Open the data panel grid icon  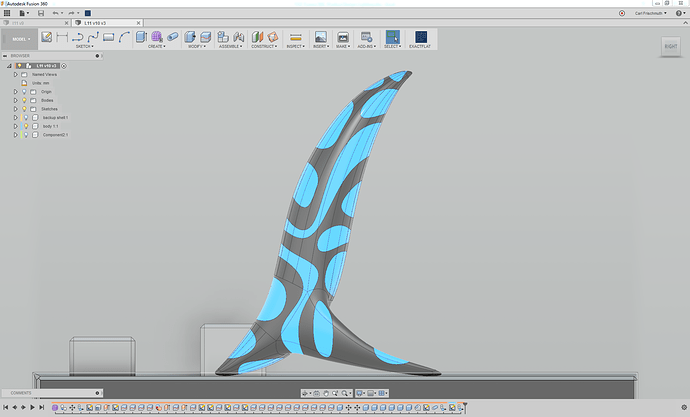click(x=7, y=13)
